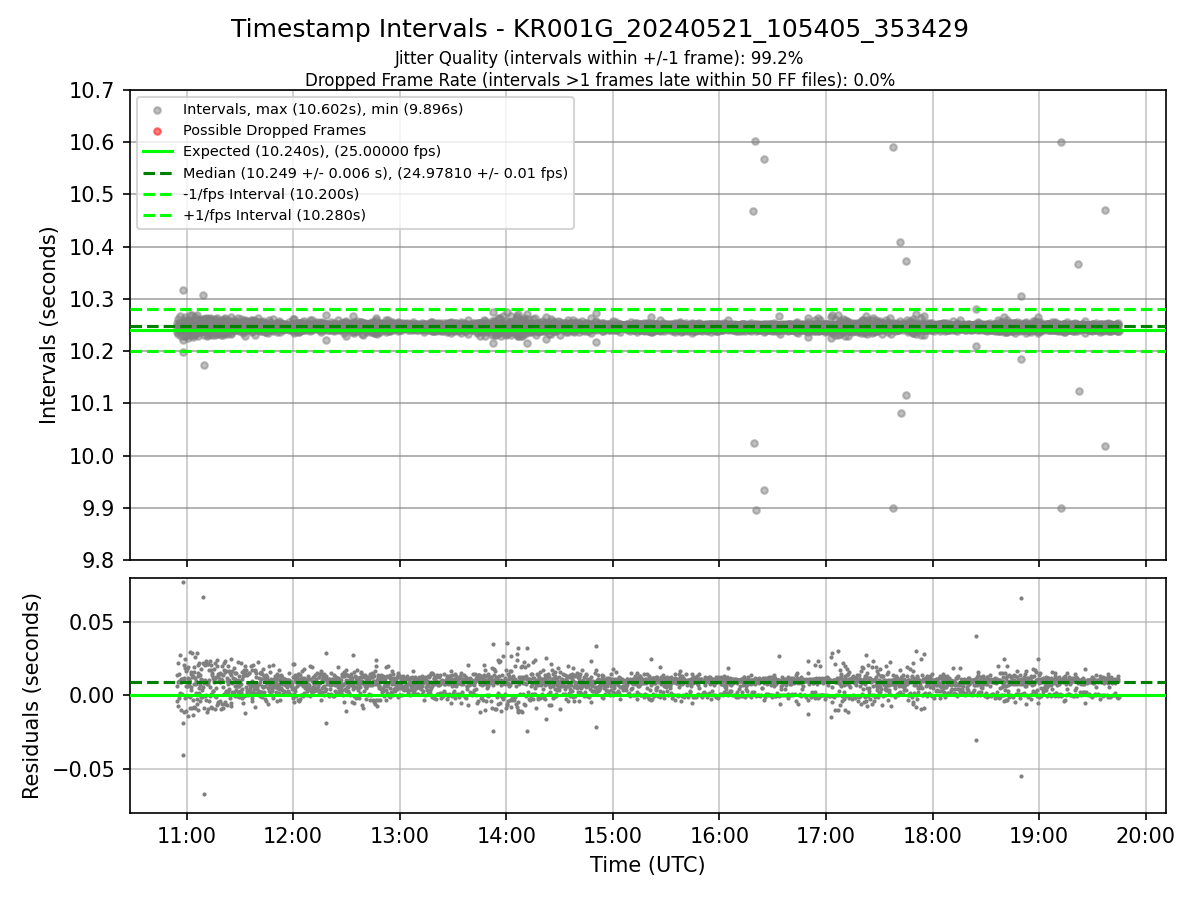Viewport: 1200px width, 900px height.
Task: Click the dark green dashed line sample for Median
Action: tap(157, 173)
